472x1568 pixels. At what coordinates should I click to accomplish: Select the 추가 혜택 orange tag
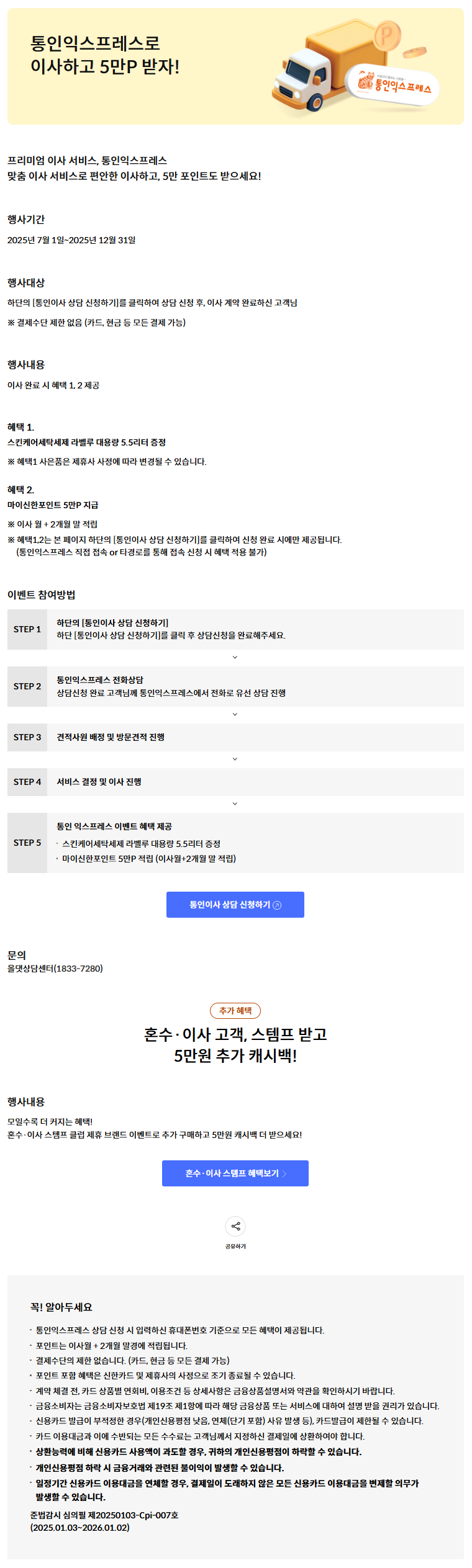(x=235, y=1011)
